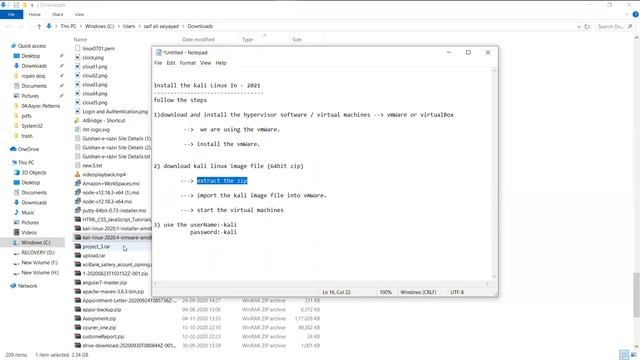640x360 pixels.
Task: Click in the Explorer search box
Action: pyautogui.click(x=614, y=26)
